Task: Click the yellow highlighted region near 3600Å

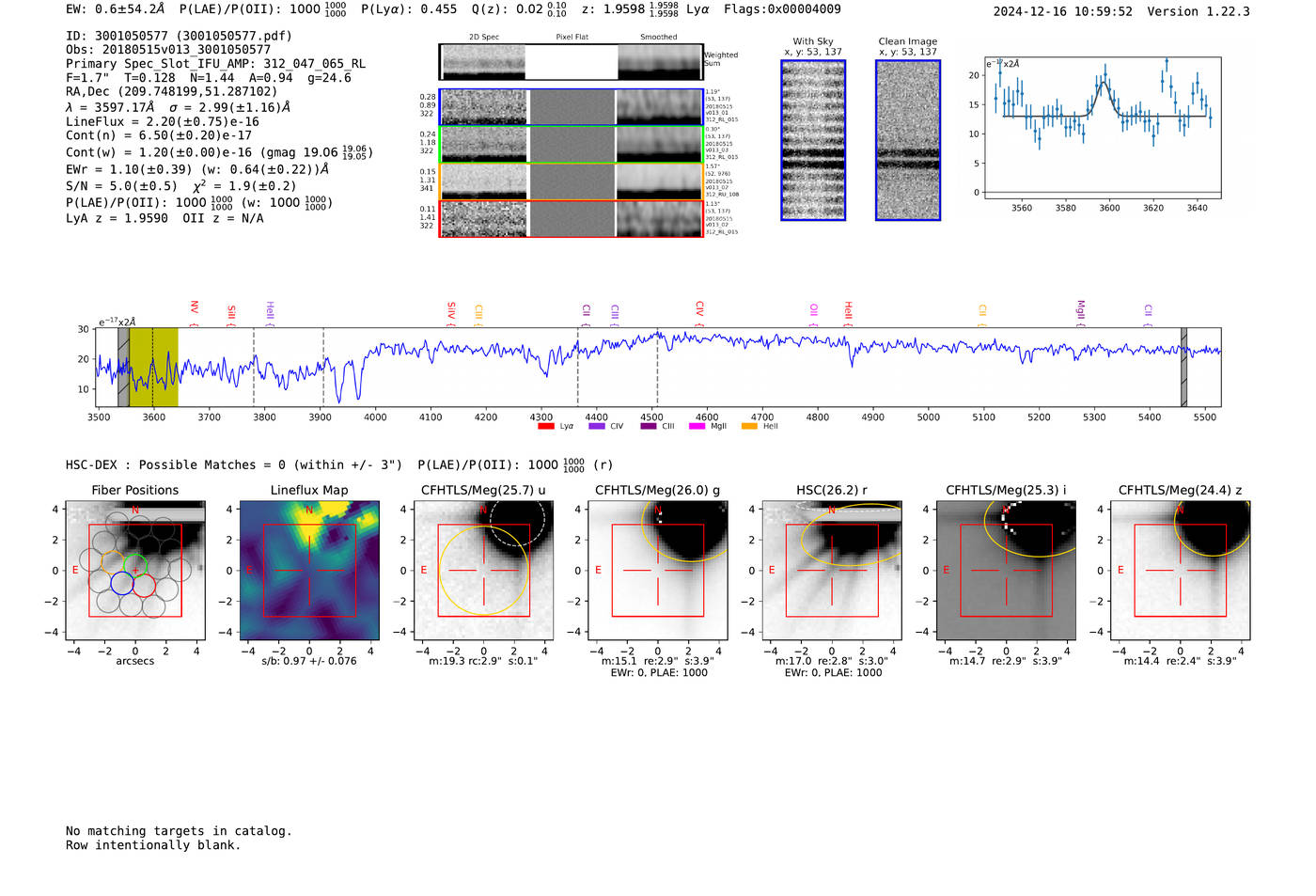Action: tap(153, 368)
